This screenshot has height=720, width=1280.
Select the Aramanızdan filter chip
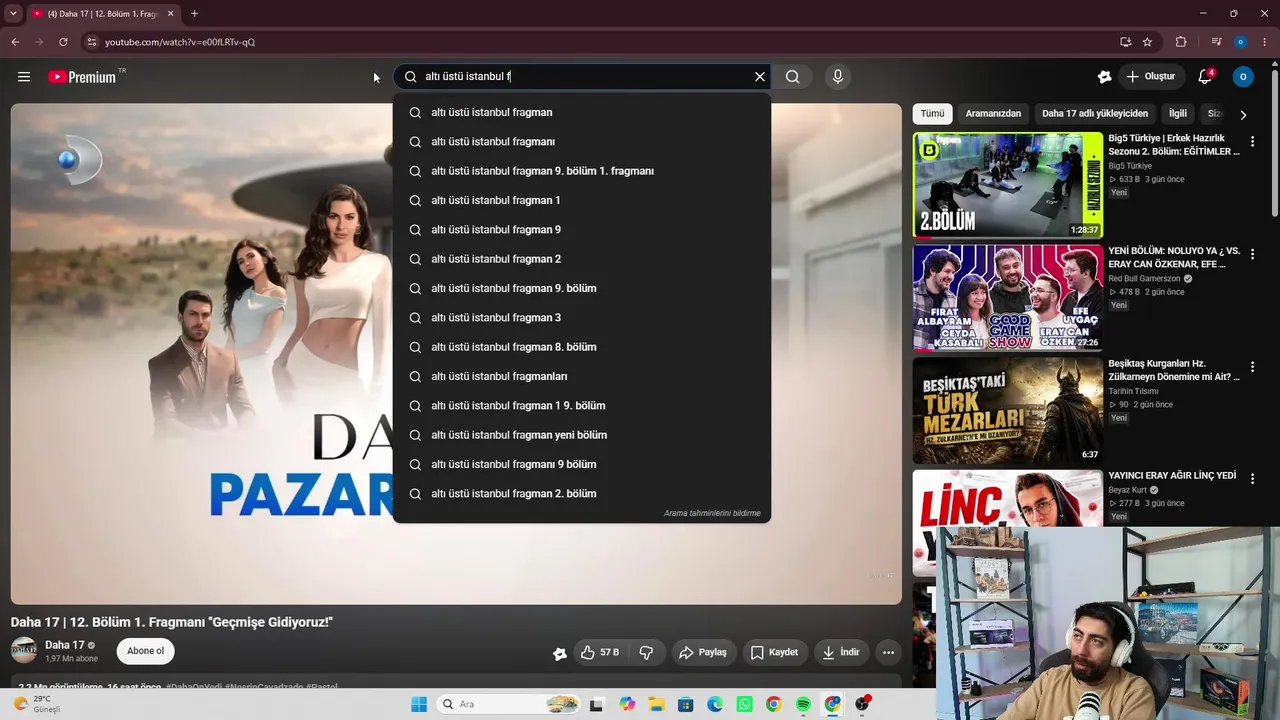pos(993,114)
